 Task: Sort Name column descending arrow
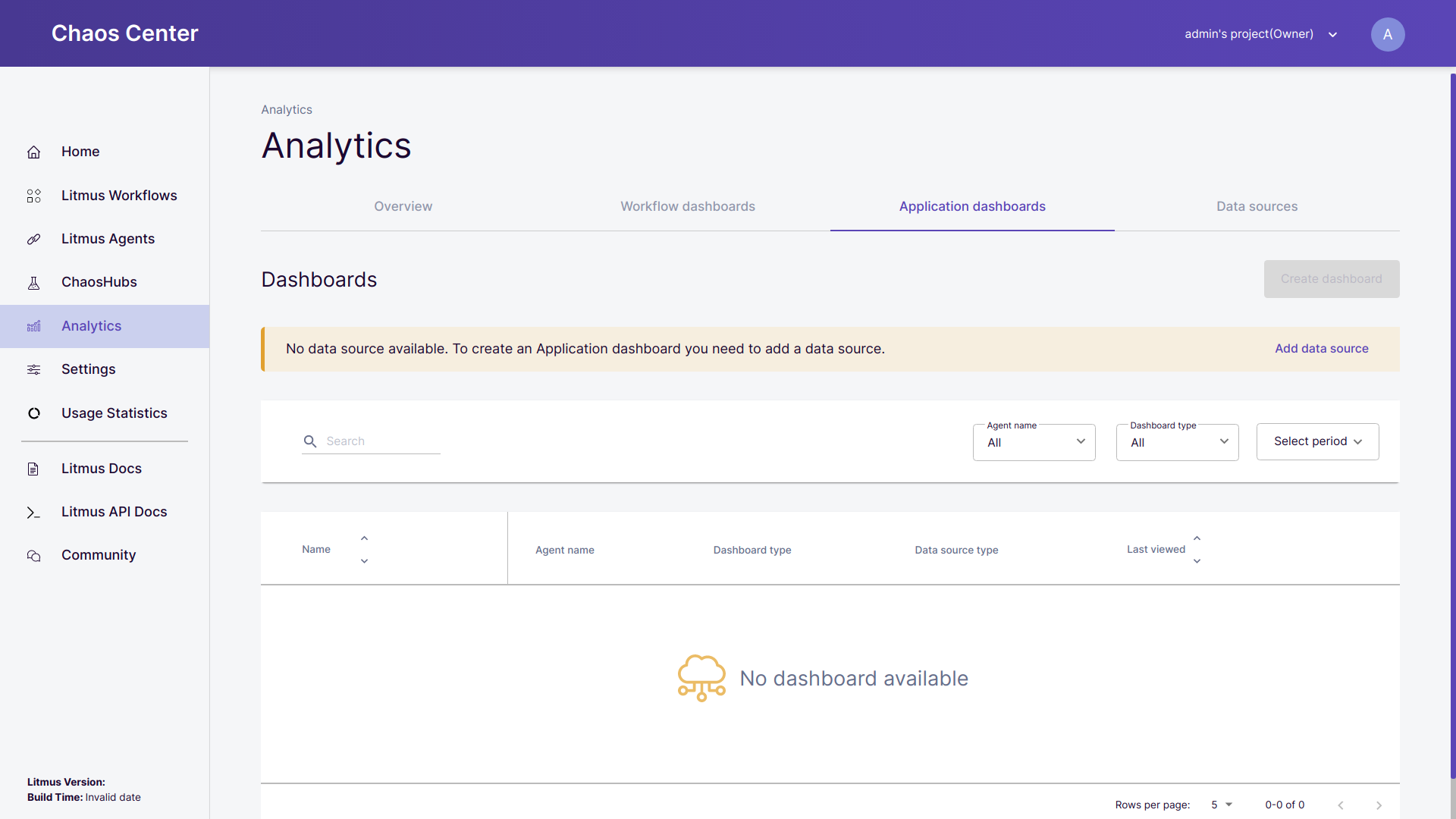coord(364,561)
